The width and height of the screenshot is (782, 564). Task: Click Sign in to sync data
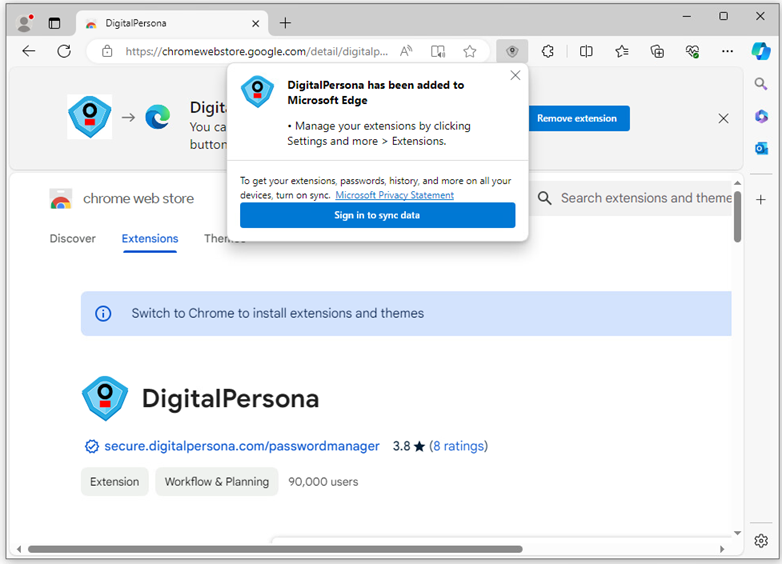(x=378, y=215)
